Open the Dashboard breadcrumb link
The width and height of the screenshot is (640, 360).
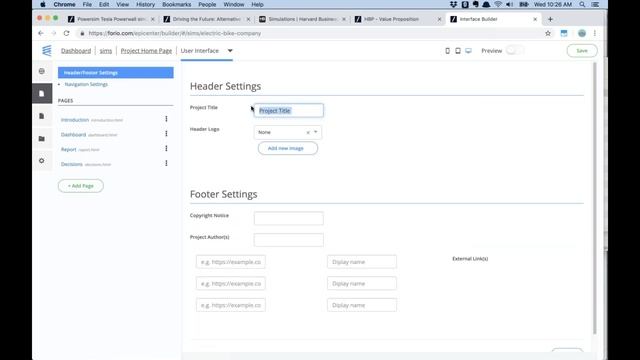coord(76,51)
